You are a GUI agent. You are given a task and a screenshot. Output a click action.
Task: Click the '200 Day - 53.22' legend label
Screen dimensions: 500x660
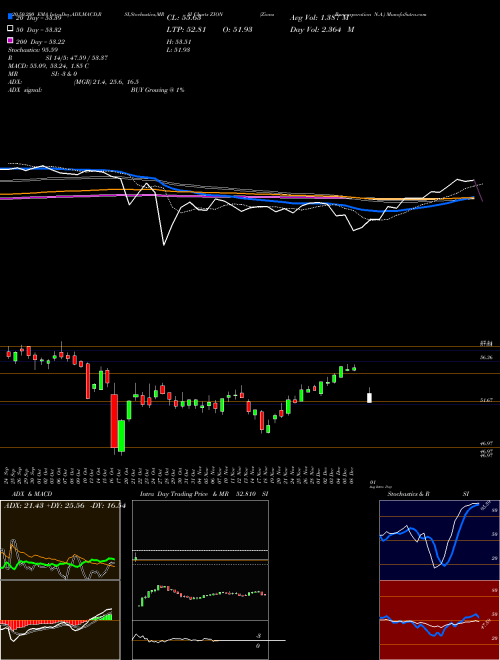point(40,42)
